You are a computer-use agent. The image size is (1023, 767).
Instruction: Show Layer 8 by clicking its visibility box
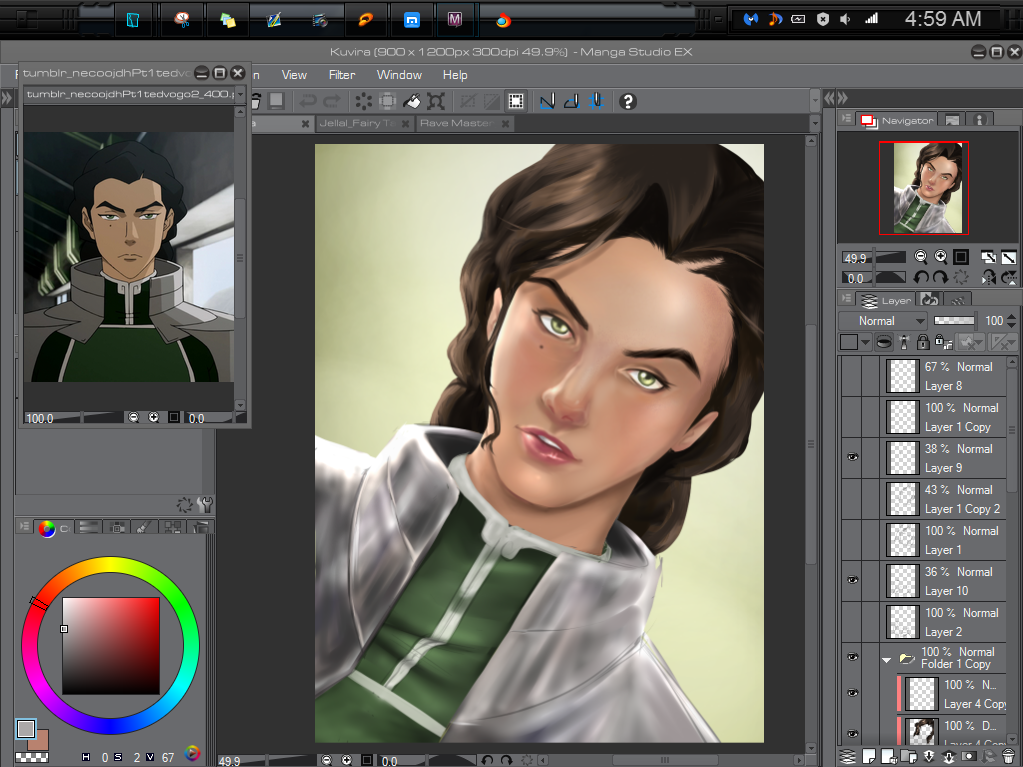(x=852, y=376)
